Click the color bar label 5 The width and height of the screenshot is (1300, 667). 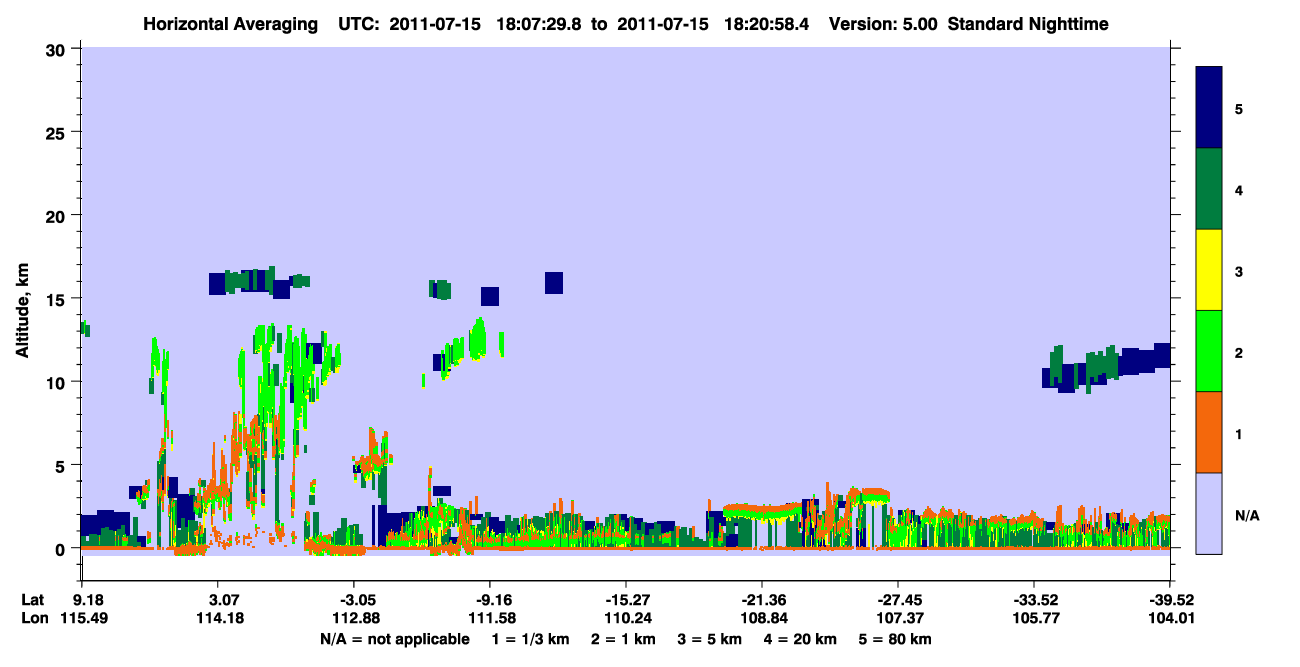(x=1239, y=109)
